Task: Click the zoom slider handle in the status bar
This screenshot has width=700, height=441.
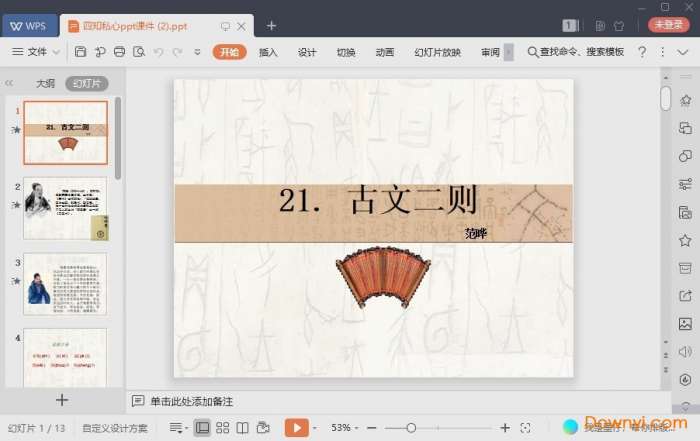Action: pyautogui.click(x=411, y=428)
